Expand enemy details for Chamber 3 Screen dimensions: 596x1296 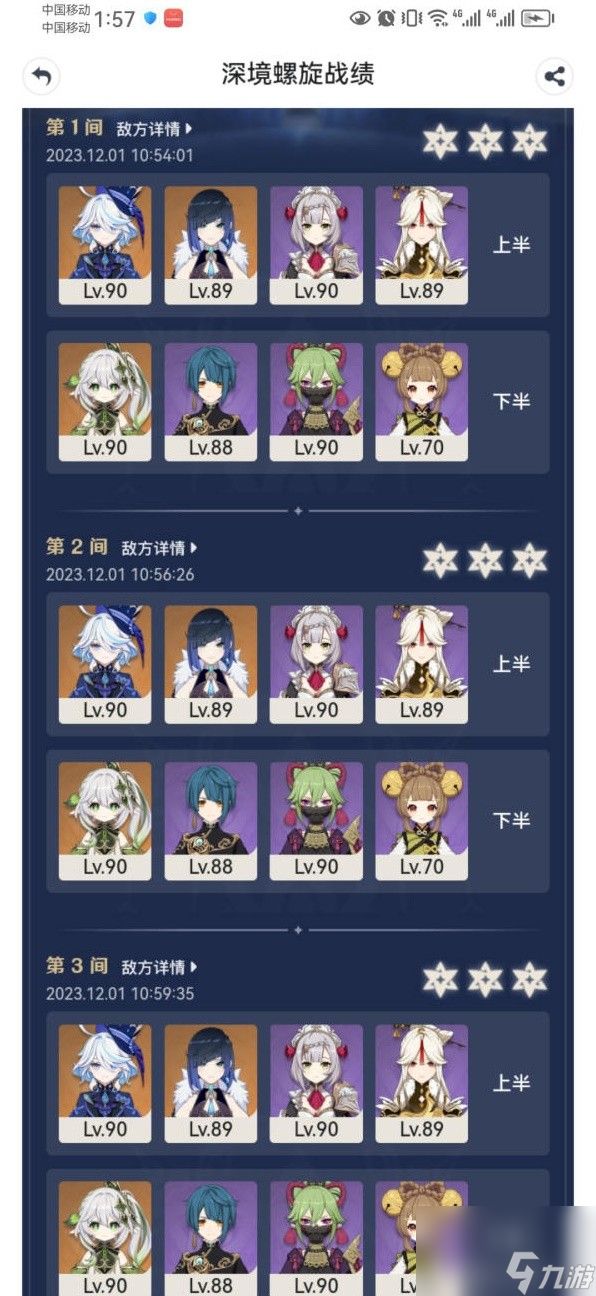tap(160, 967)
